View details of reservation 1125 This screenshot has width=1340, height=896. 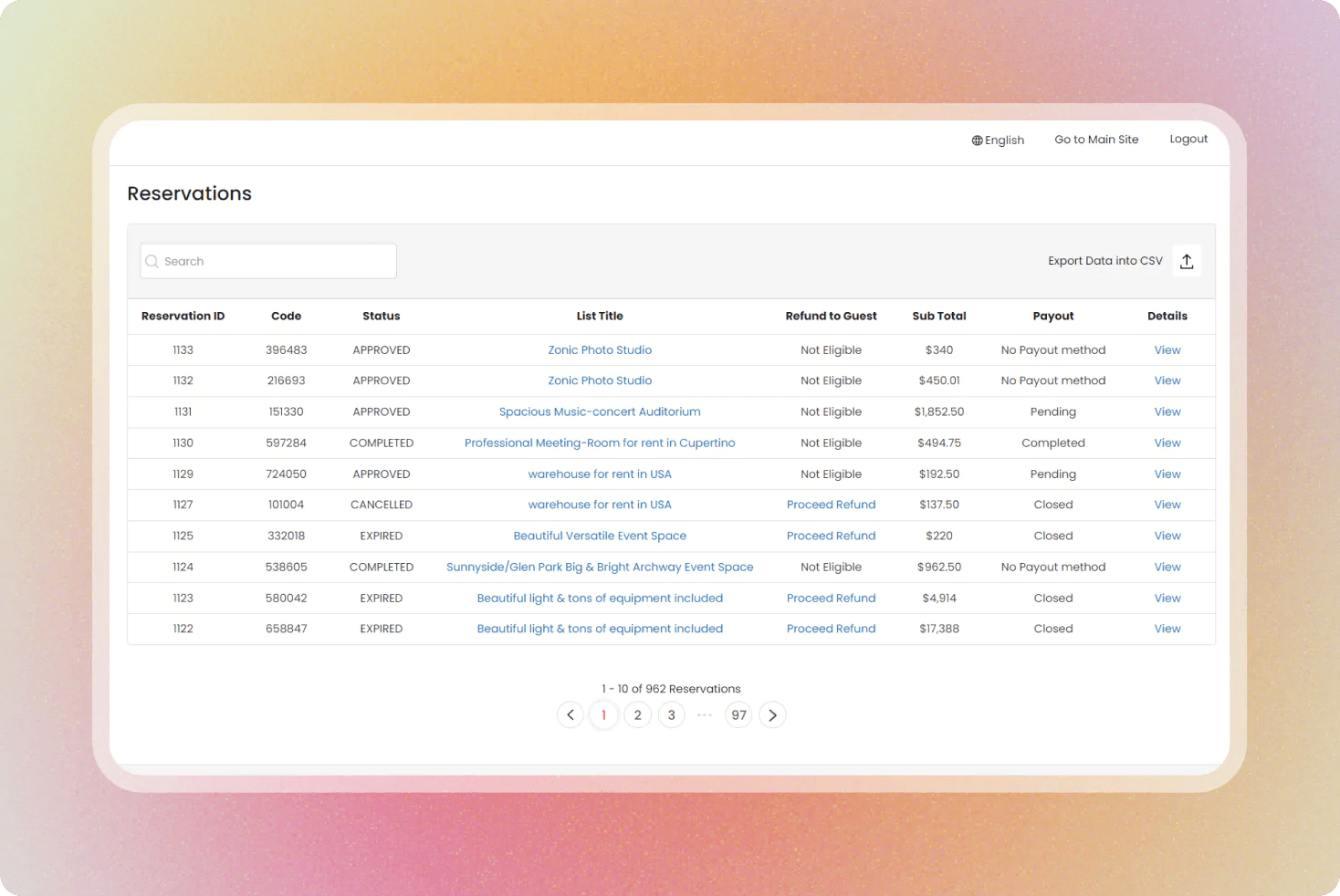1167,537
